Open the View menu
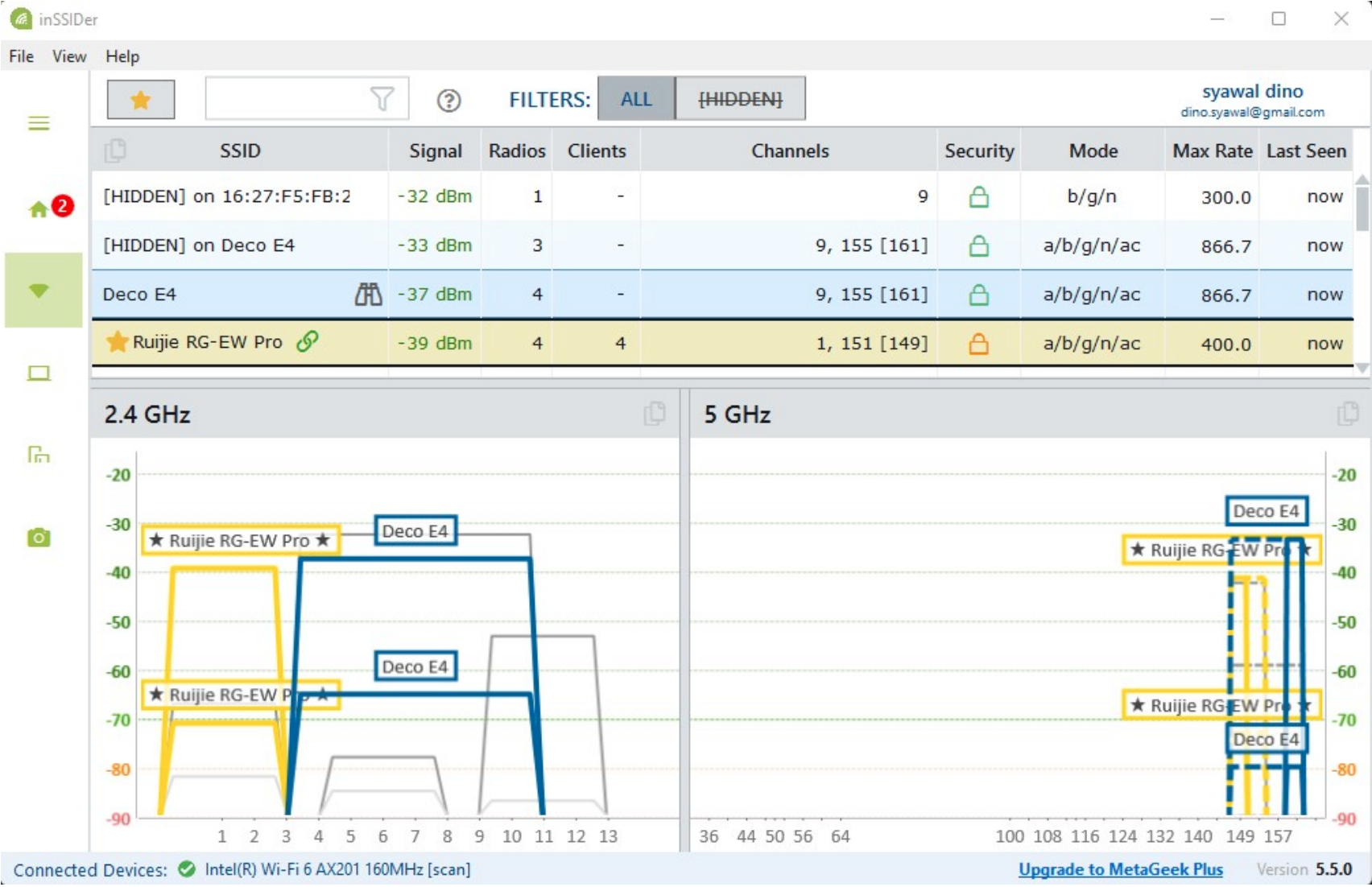 click(x=69, y=56)
